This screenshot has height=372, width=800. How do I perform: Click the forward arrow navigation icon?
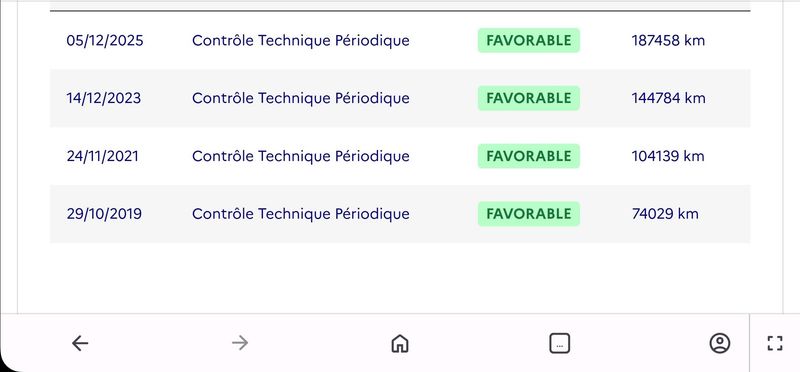point(240,343)
